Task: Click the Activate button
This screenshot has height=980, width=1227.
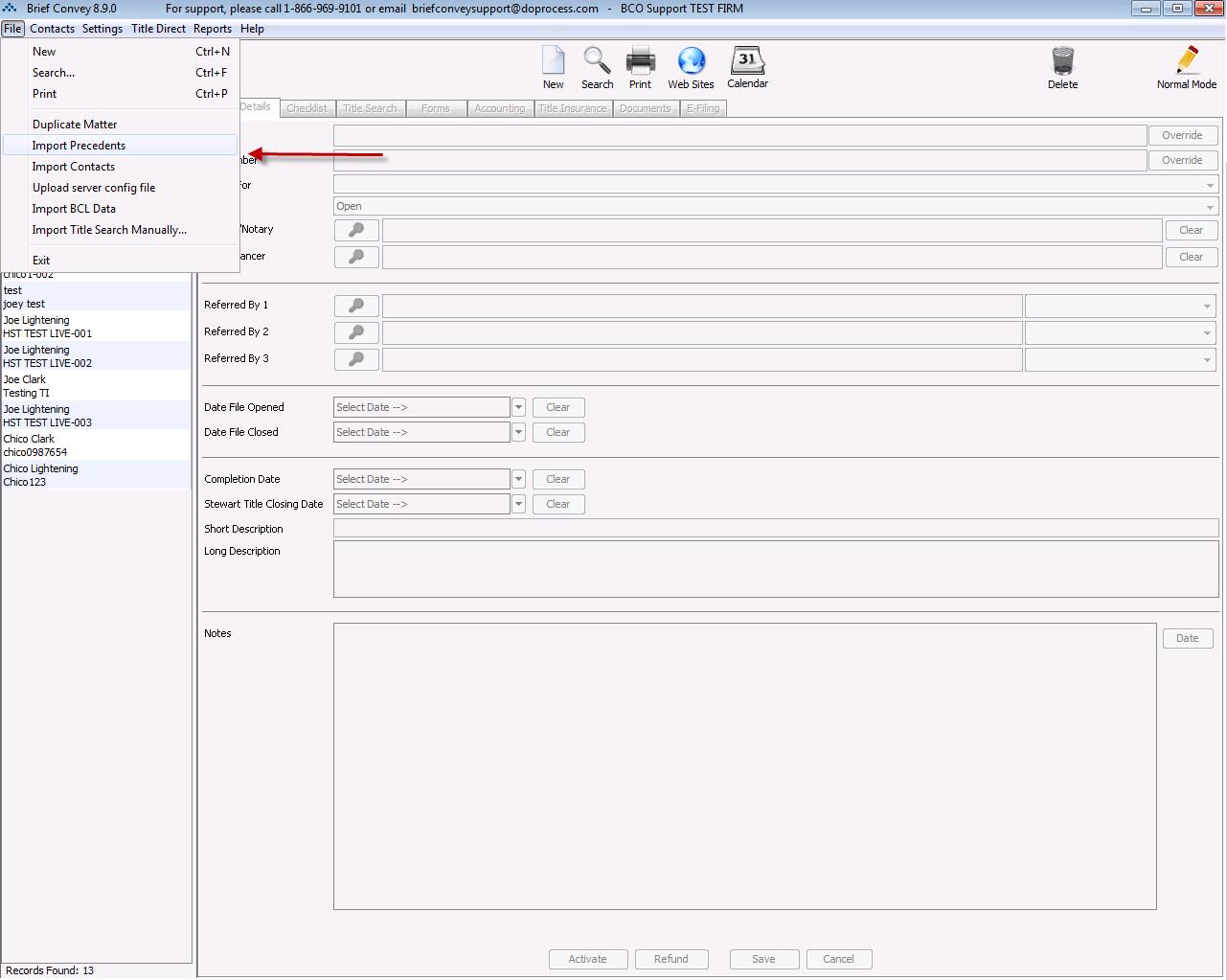Action: click(587, 959)
